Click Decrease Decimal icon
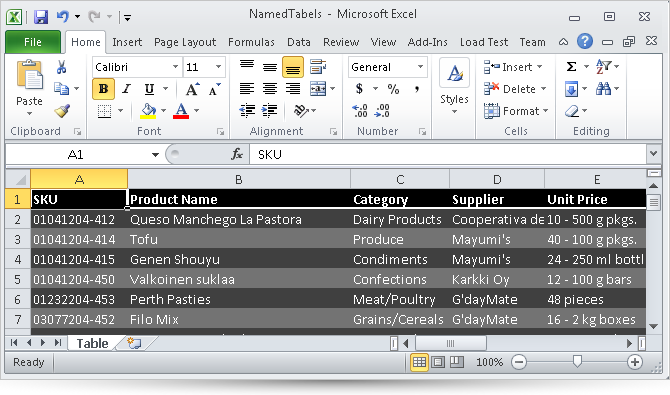This screenshot has width=670, height=395. [x=382, y=111]
